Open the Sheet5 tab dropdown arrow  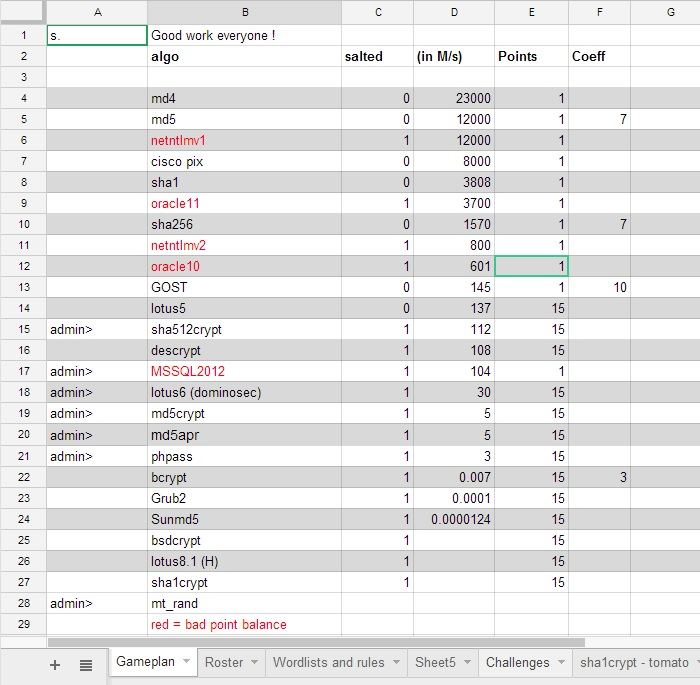click(467, 662)
